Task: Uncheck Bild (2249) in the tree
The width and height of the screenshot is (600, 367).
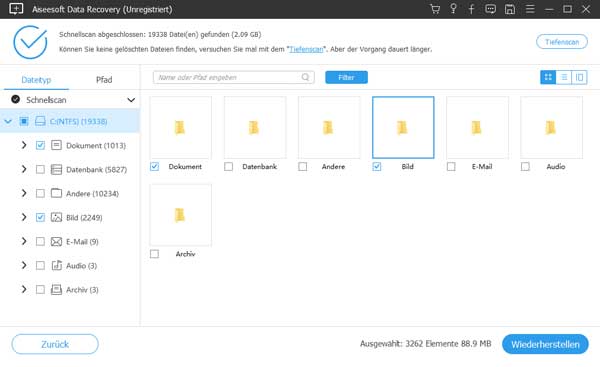Action: [40, 217]
